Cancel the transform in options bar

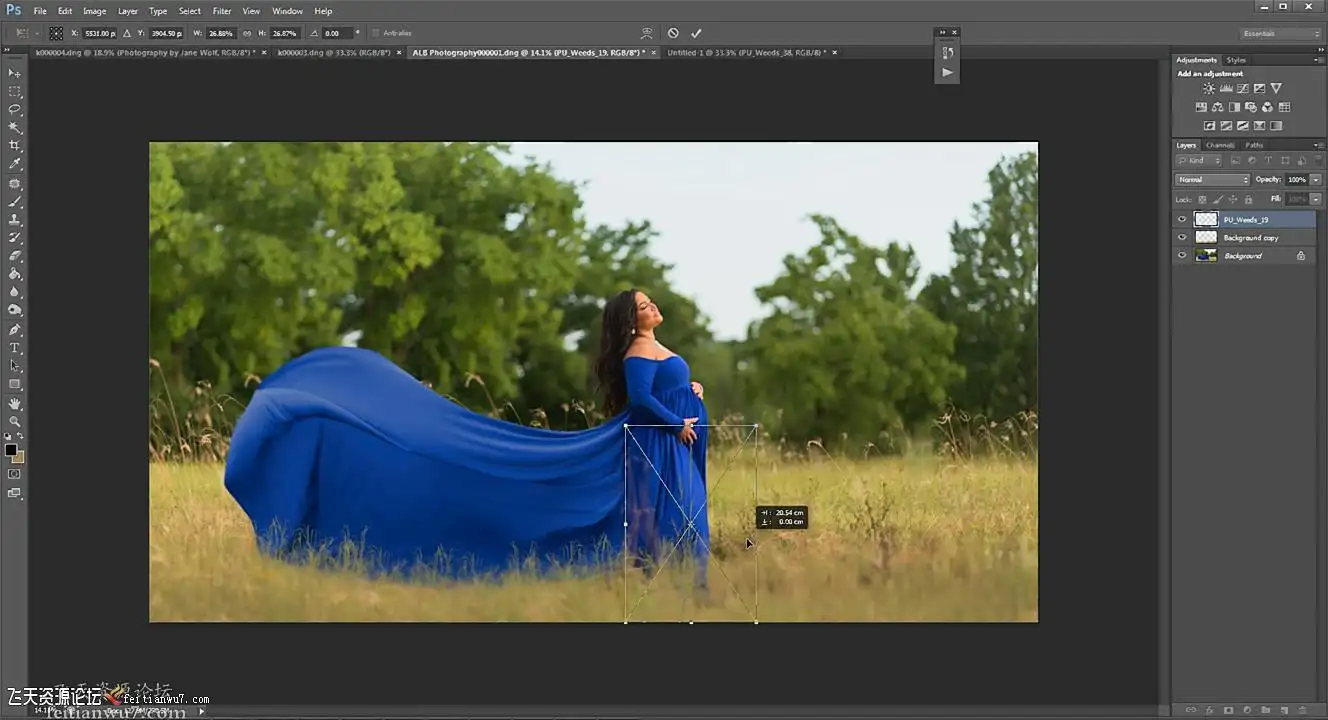[x=673, y=33]
